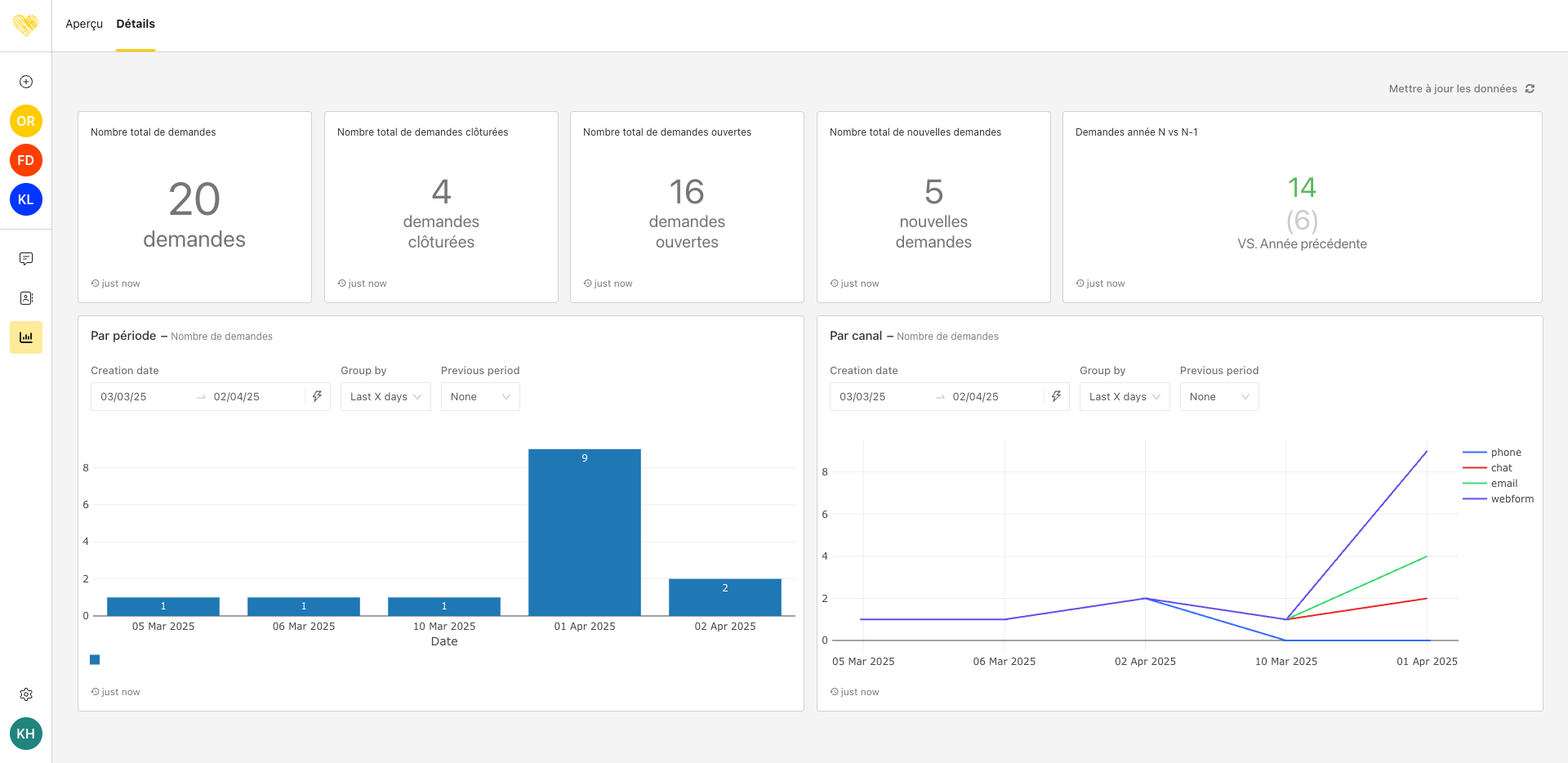Click the plus circle icon in sidebar
Viewport: 1568px width, 763px height.
pyautogui.click(x=26, y=82)
